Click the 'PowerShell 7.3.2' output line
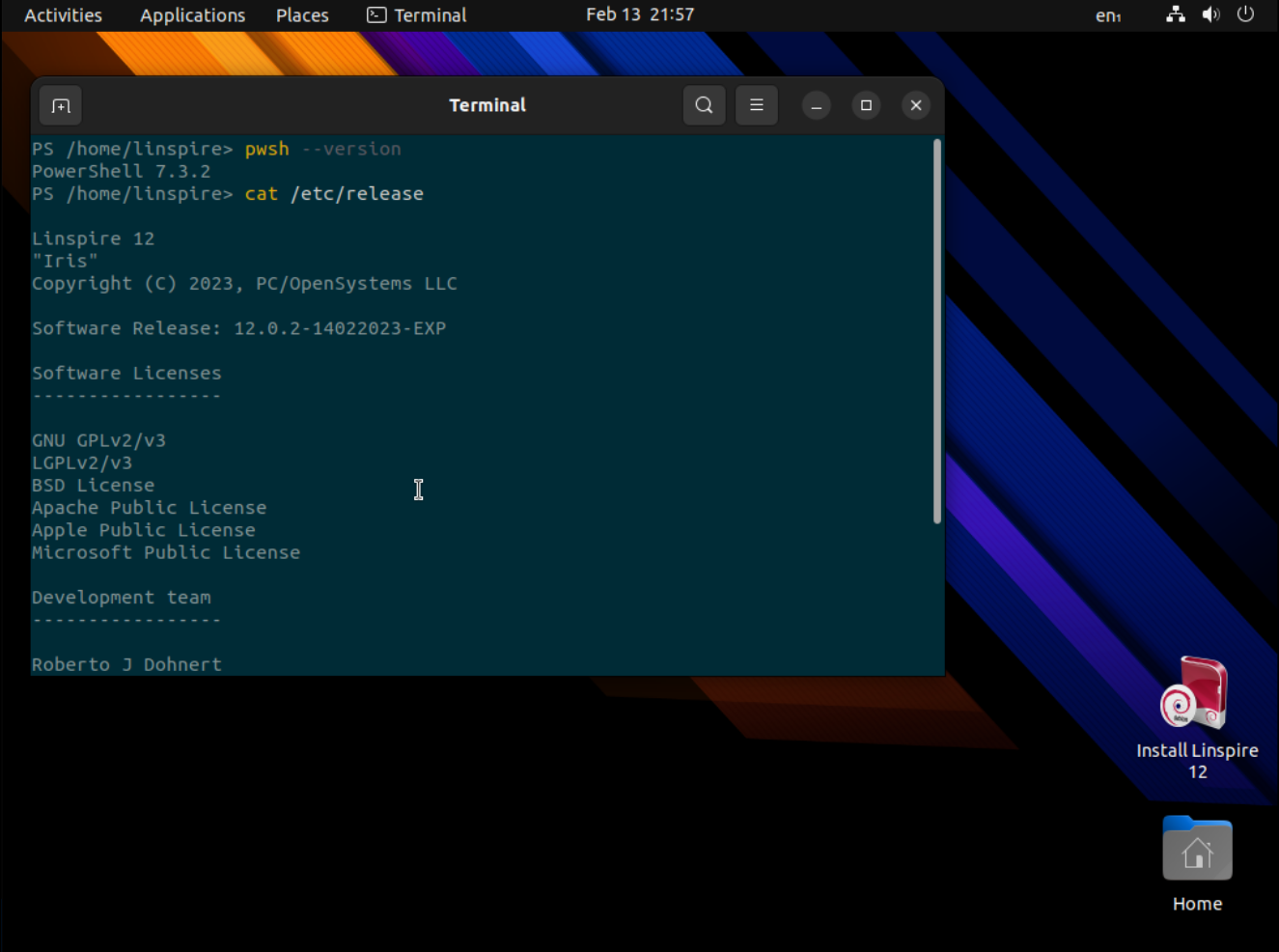1279x952 pixels. 122,171
